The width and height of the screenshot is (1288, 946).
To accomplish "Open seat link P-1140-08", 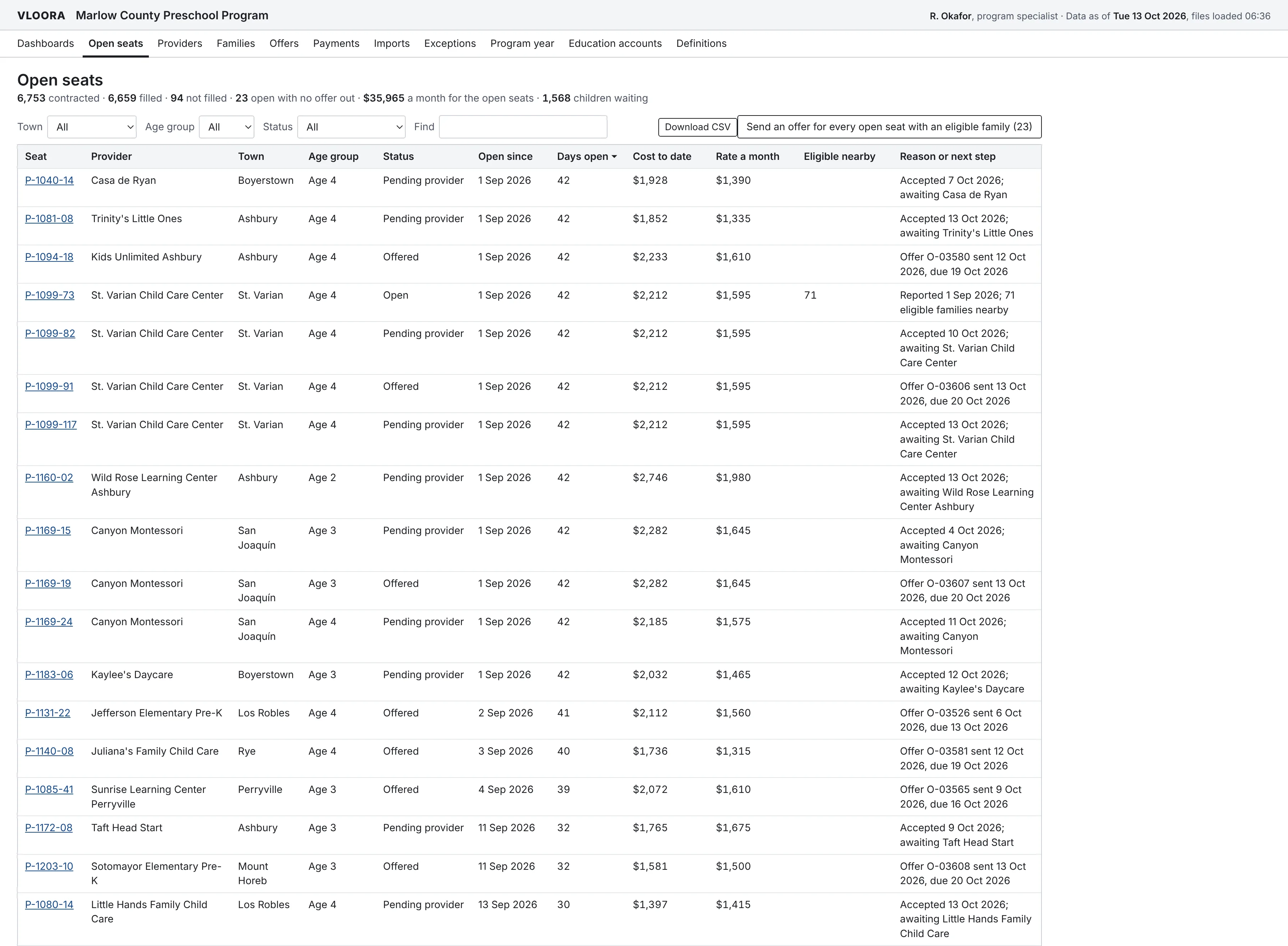I will coord(49,751).
